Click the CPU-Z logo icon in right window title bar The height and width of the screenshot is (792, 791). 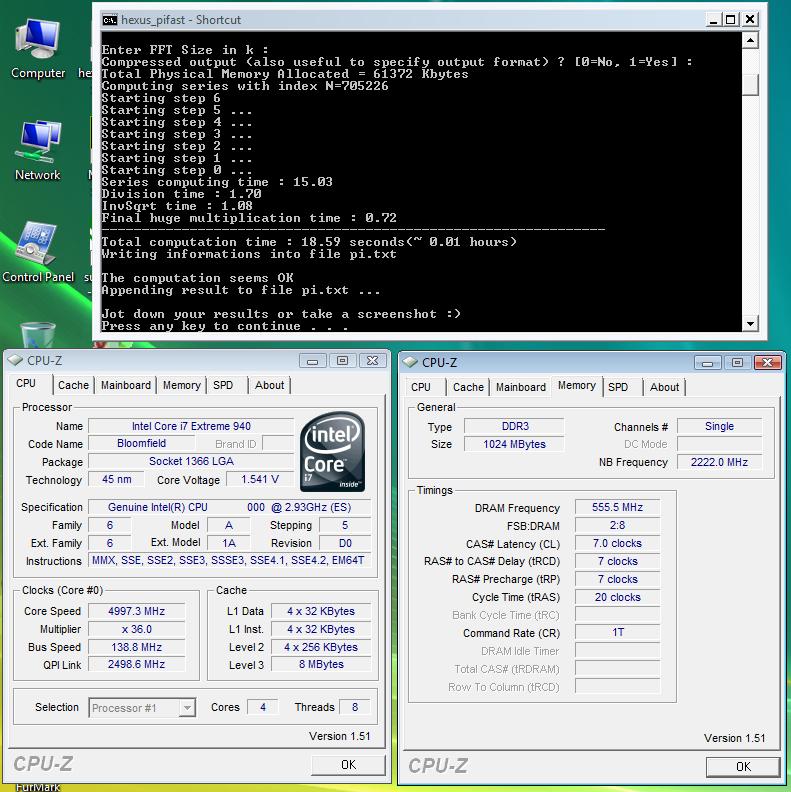coord(410,362)
